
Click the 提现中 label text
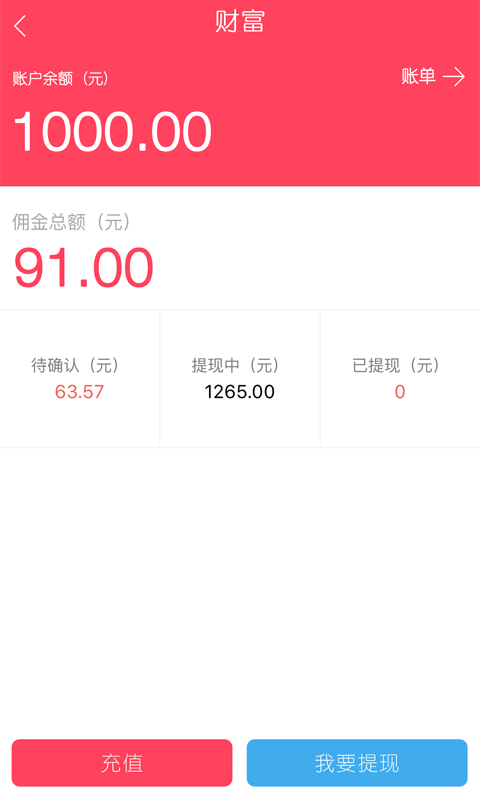215,365
